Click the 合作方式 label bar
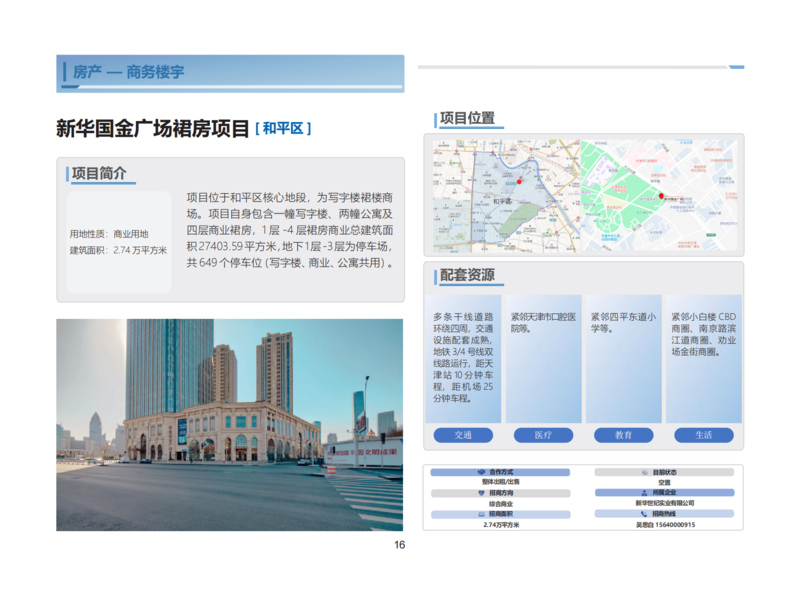 [x=501, y=473]
